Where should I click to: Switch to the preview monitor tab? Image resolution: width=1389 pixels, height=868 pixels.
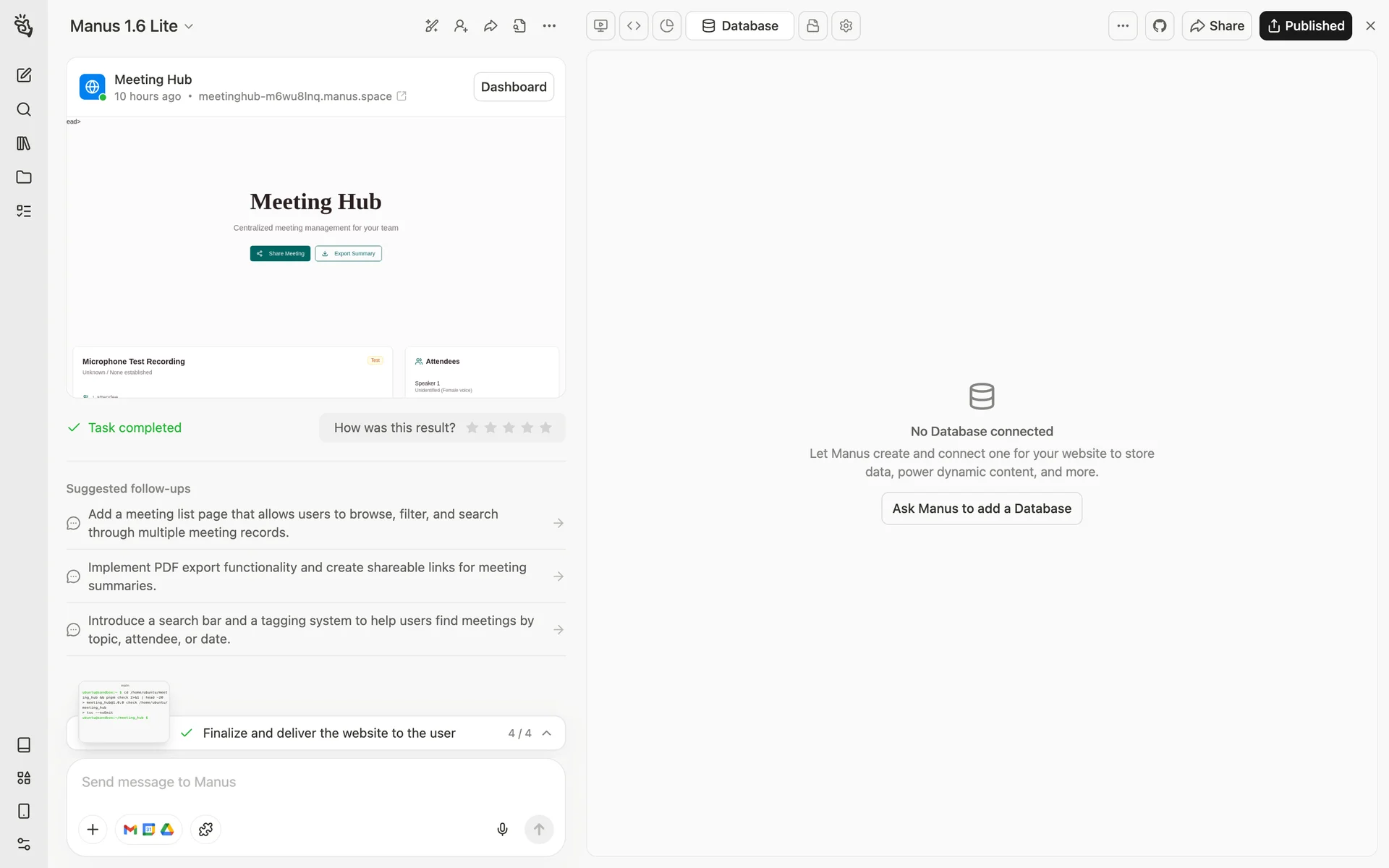click(600, 26)
